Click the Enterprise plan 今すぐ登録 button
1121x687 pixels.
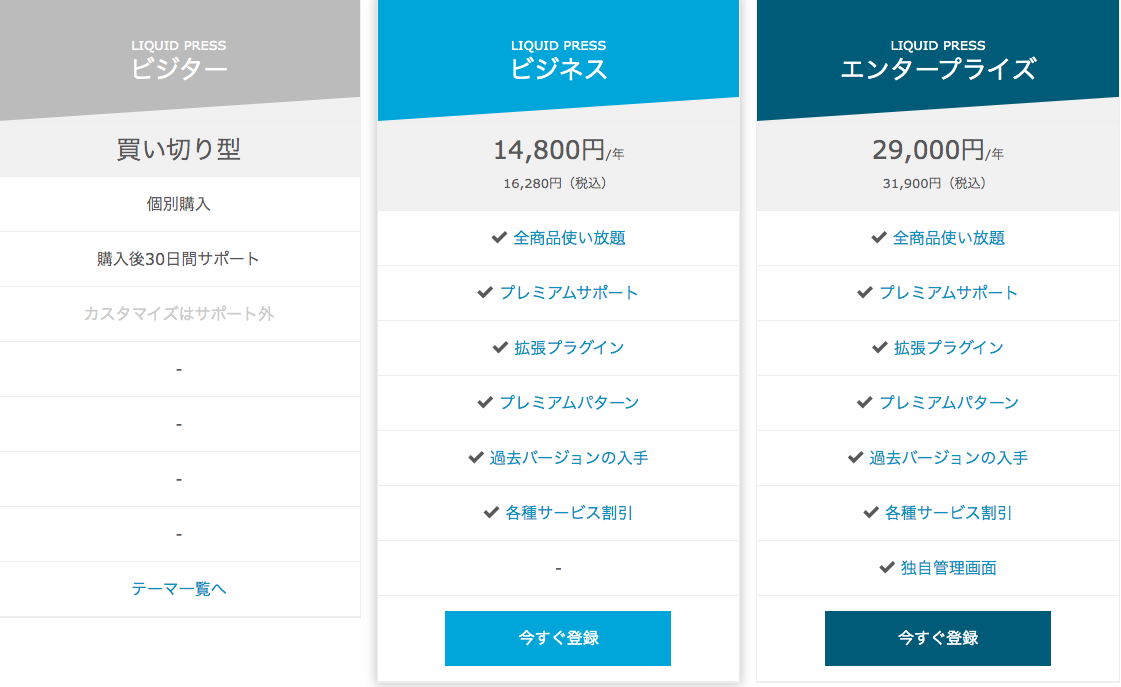(937, 638)
